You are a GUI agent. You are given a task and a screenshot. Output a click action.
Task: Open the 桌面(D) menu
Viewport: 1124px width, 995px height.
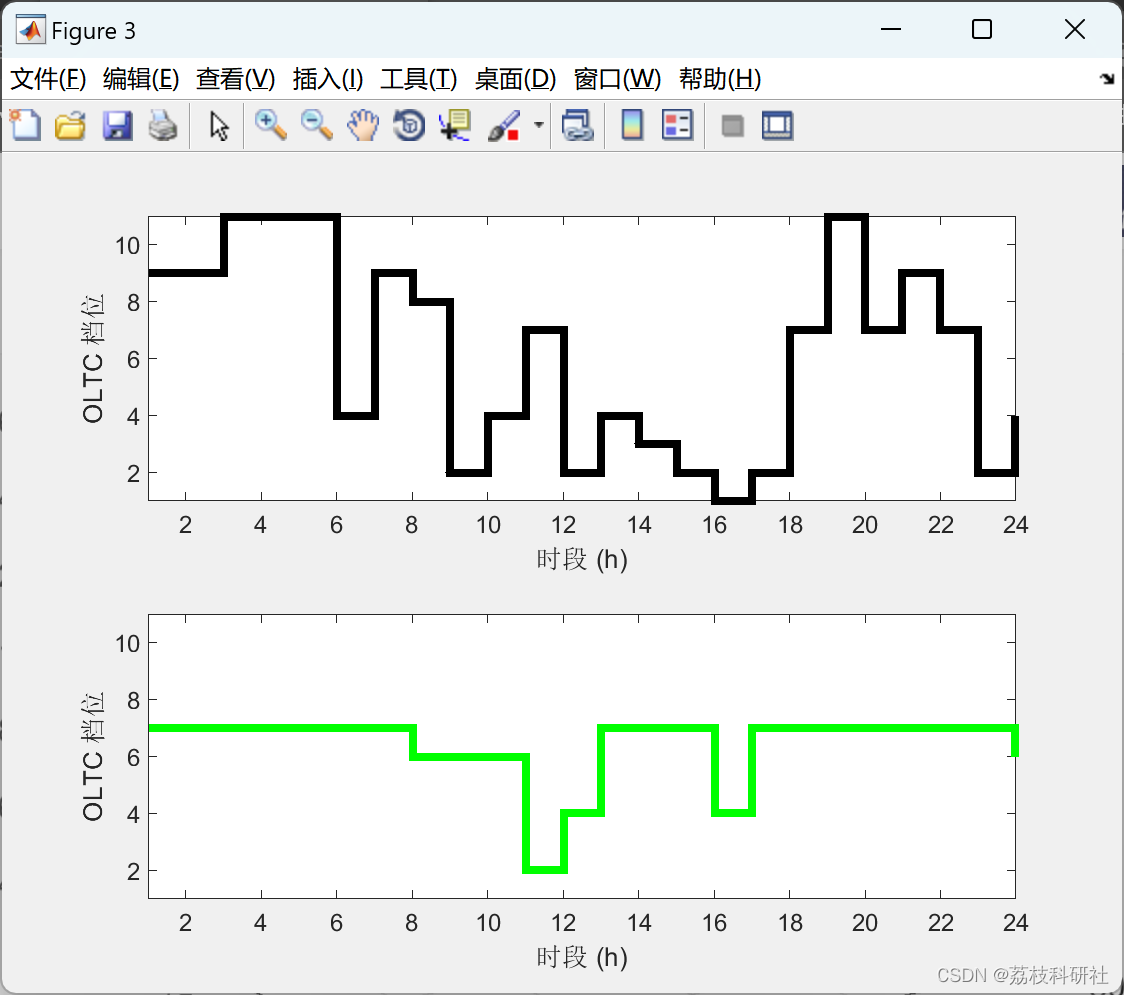coord(515,79)
